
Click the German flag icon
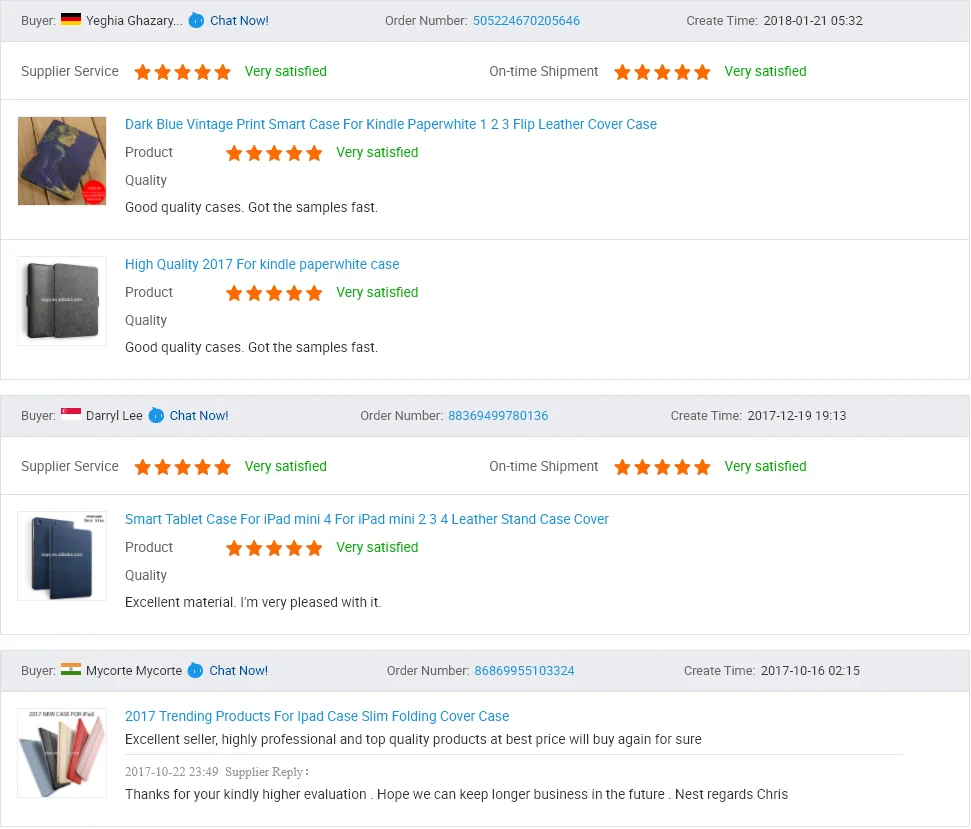(71, 19)
